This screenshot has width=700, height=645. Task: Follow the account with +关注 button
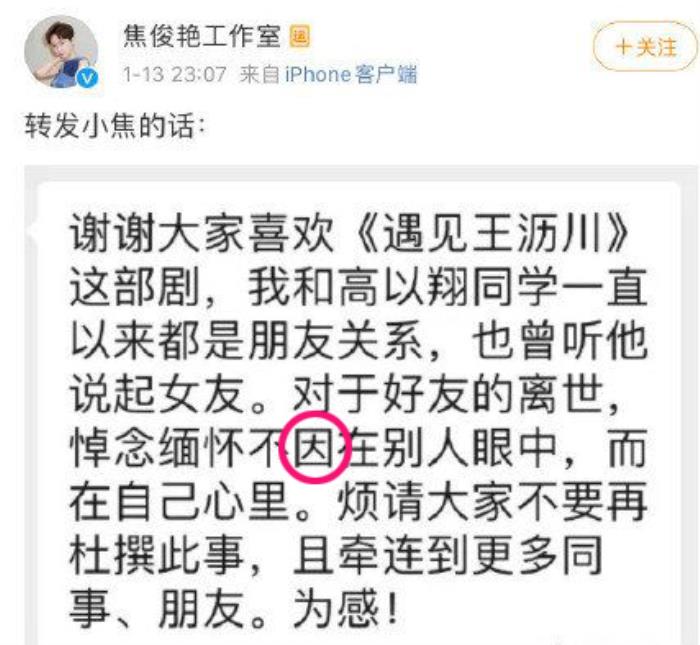pyautogui.click(x=646, y=47)
